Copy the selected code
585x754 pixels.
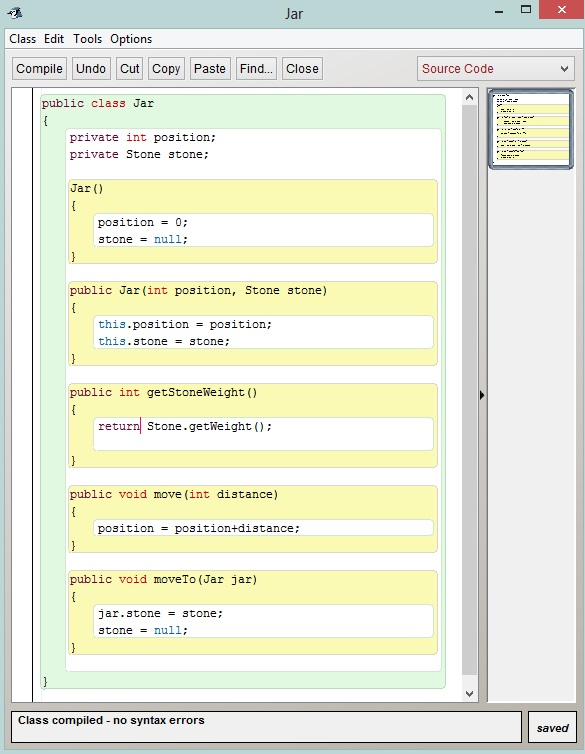click(166, 69)
